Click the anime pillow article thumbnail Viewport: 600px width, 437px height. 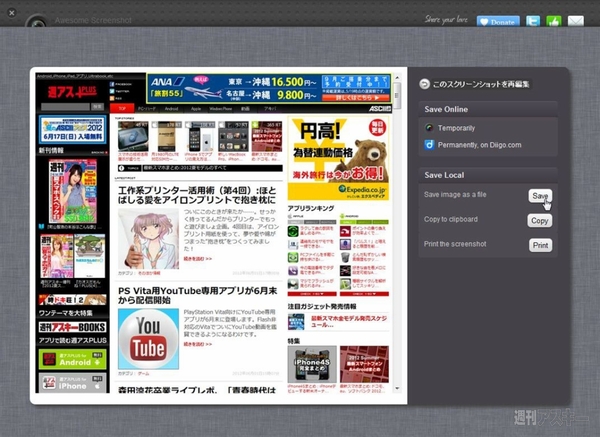(x=148, y=239)
